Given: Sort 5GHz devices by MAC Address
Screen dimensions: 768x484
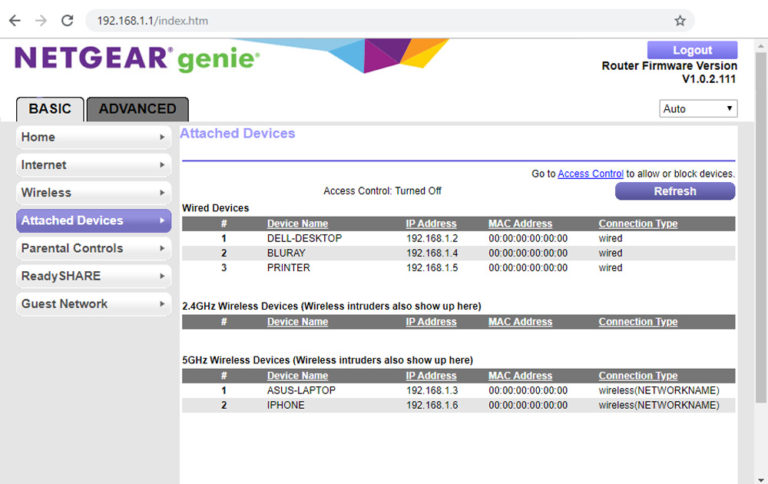Looking at the screenshot, I should click(x=520, y=376).
